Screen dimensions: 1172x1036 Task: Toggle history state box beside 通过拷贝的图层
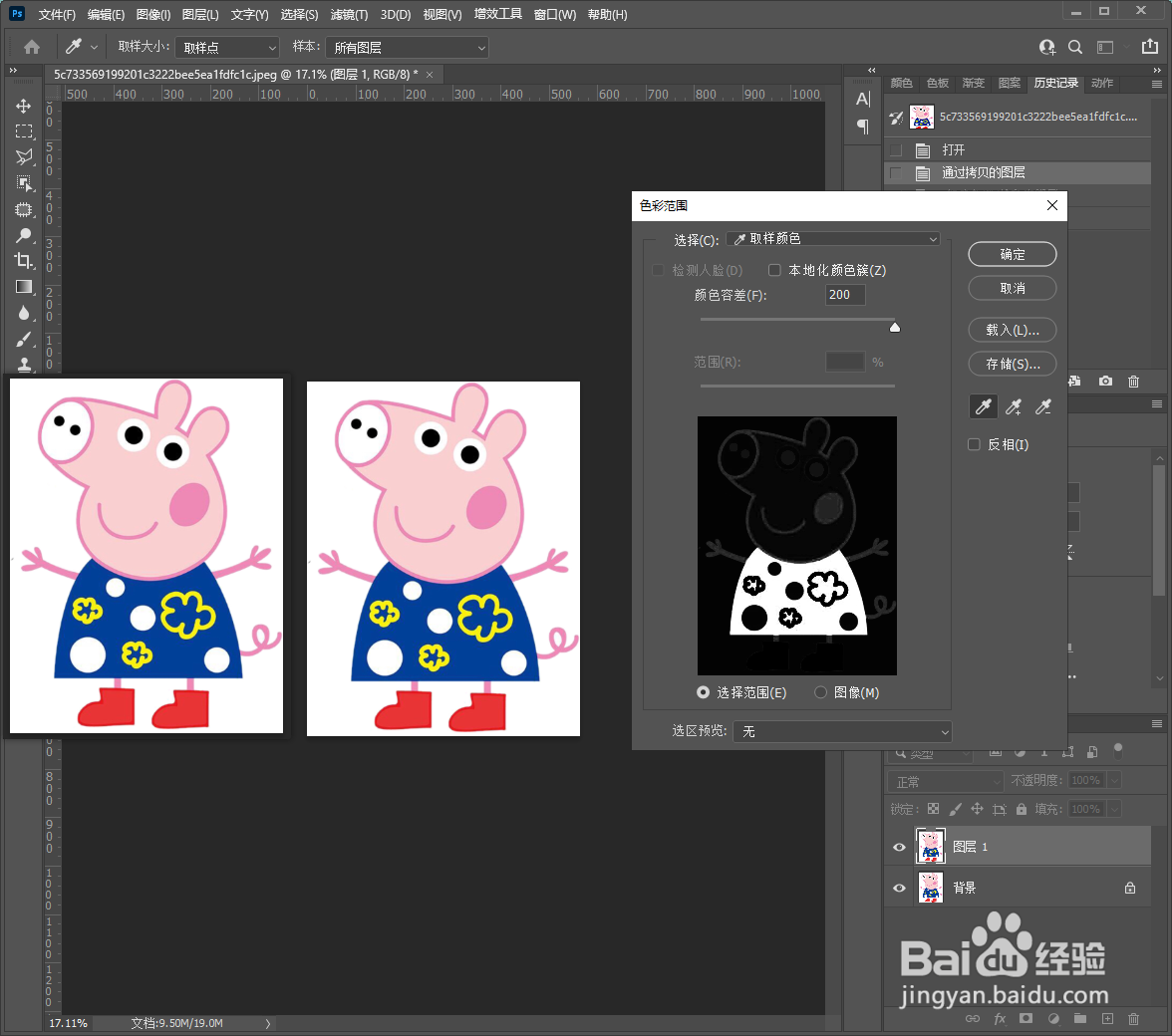click(x=895, y=173)
